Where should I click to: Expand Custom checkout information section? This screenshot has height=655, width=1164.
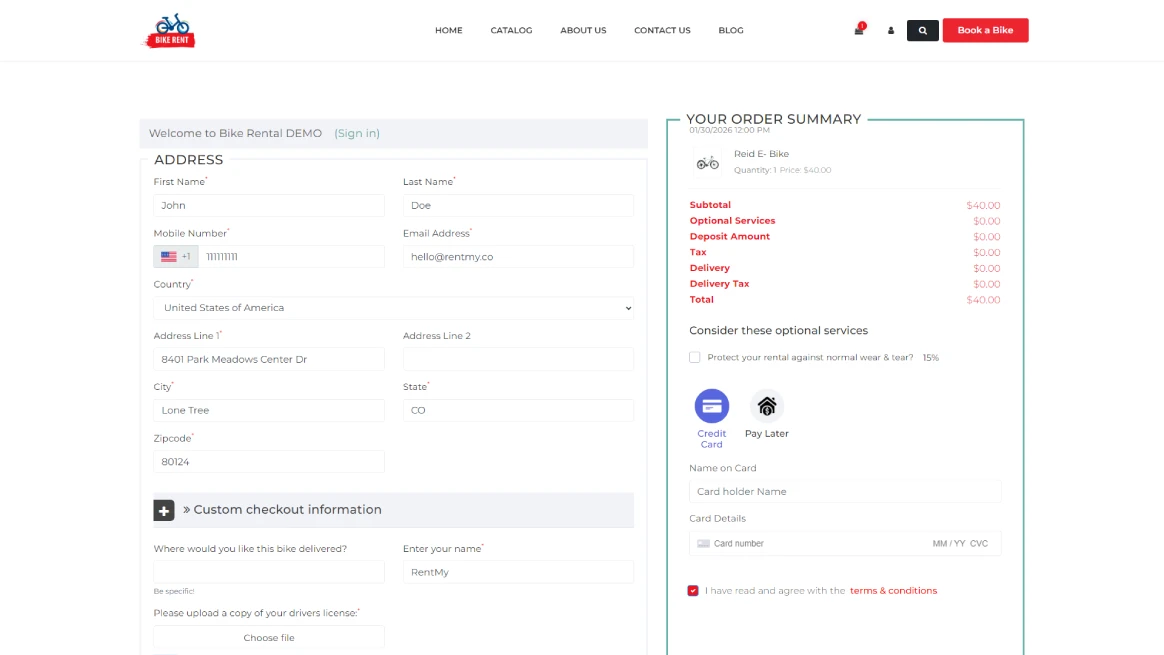164,510
